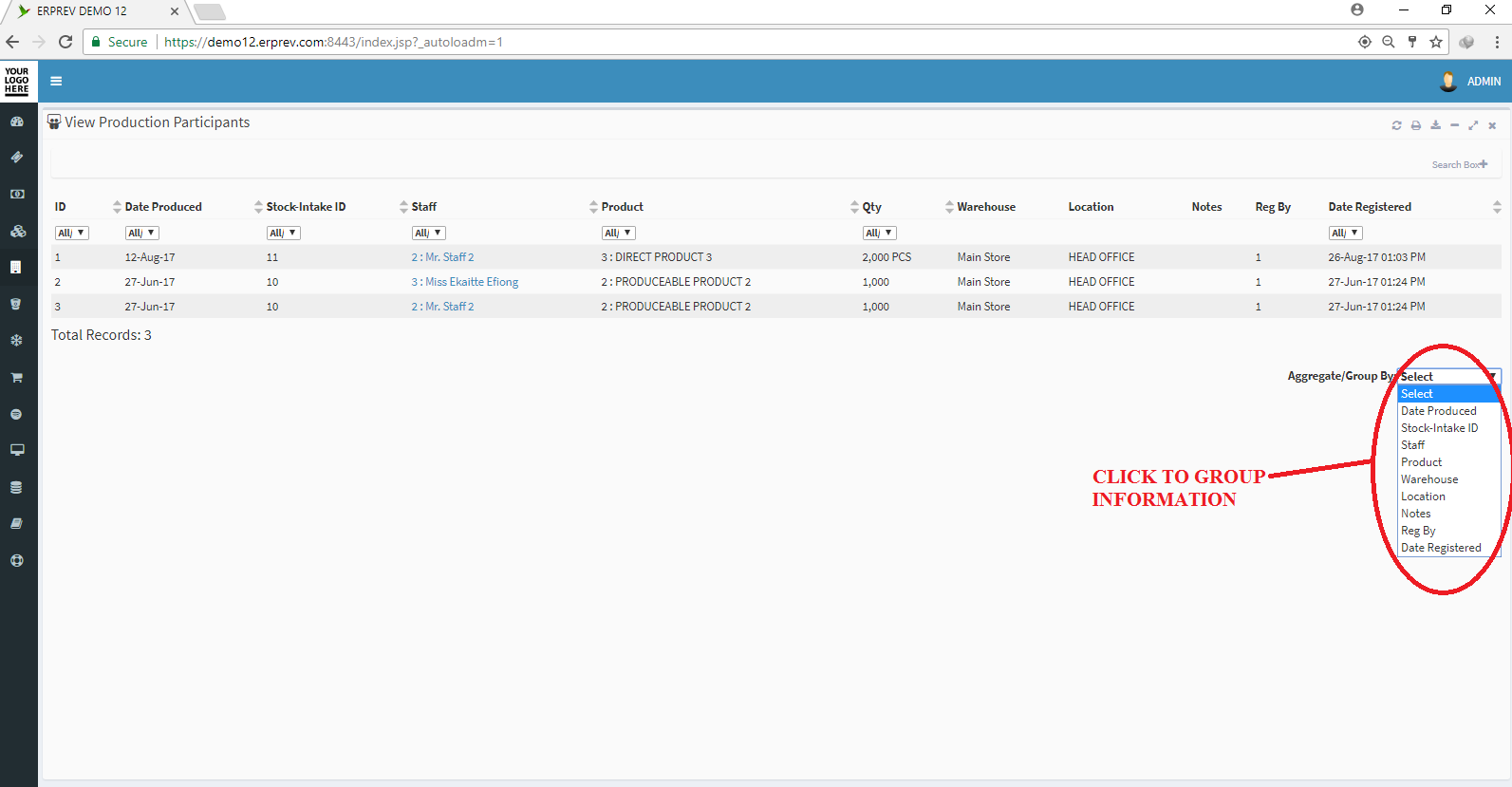Click the Aggregate/Group By select box

1449,376
